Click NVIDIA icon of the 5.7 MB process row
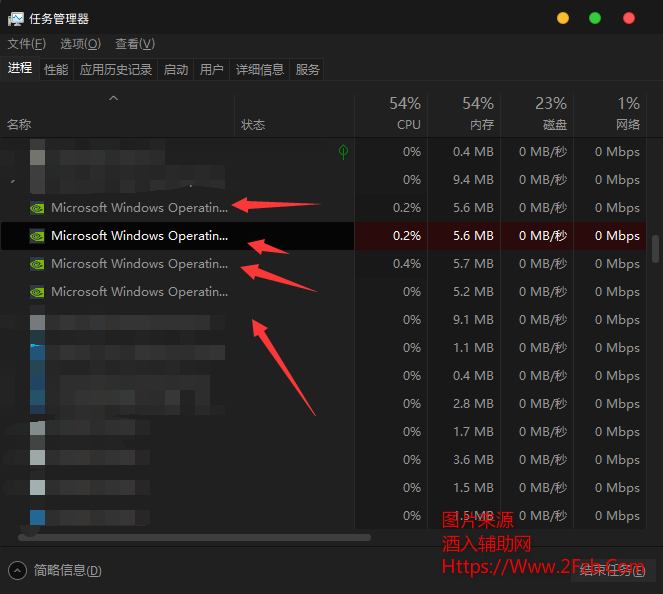Image resolution: width=663 pixels, height=594 pixels. pos(37,264)
